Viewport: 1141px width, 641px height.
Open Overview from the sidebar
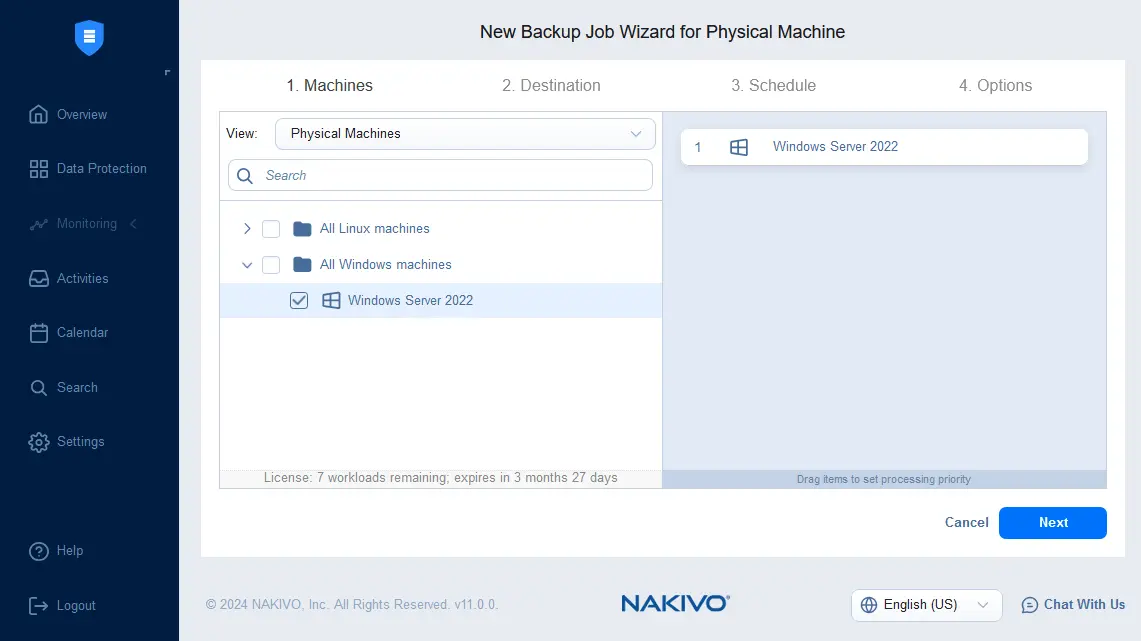[x=82, y=114]
